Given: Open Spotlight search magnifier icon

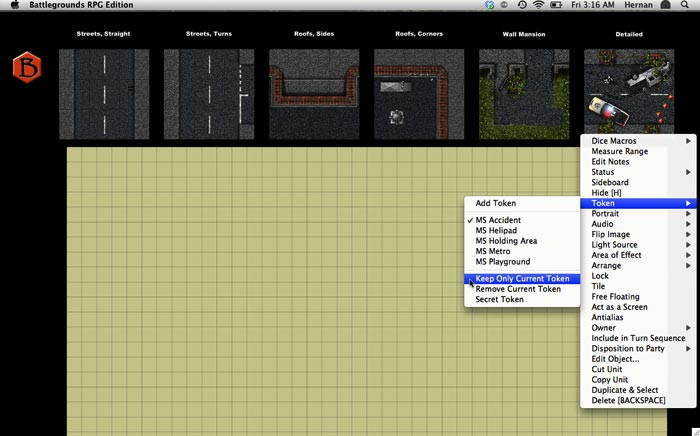Looking at the screenshot, I should tap(685, 5).
